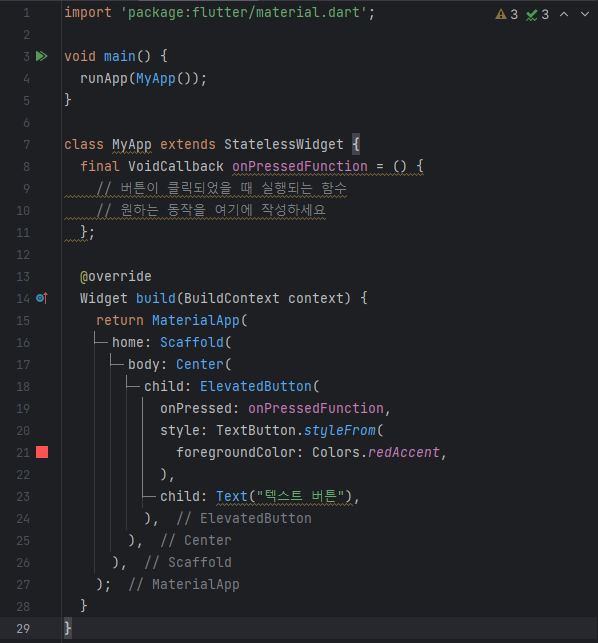The height and width of the screenshot is (643, 598).
Task: Go to previous highlighted error arrow
Action: point(564,14)
